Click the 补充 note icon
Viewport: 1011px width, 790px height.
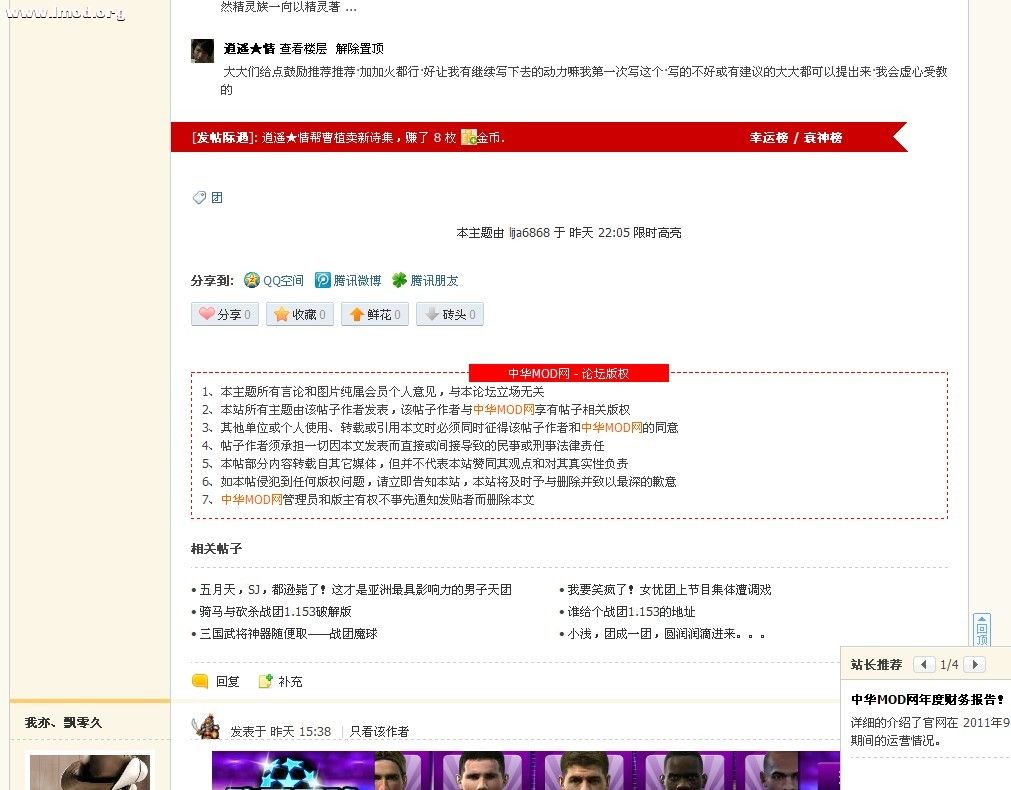pos(265,681)
